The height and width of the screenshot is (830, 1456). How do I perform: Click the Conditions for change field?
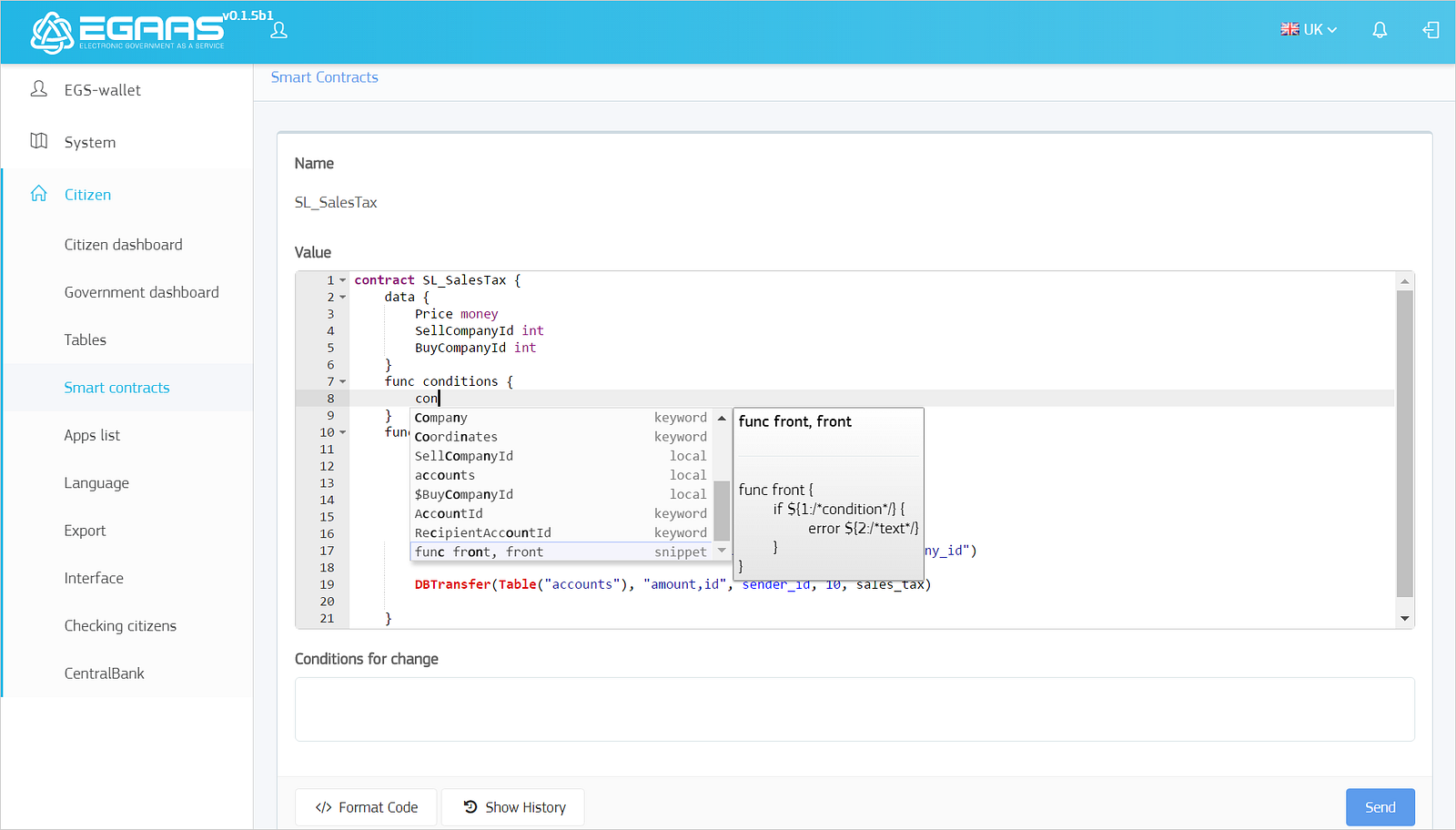854,709
